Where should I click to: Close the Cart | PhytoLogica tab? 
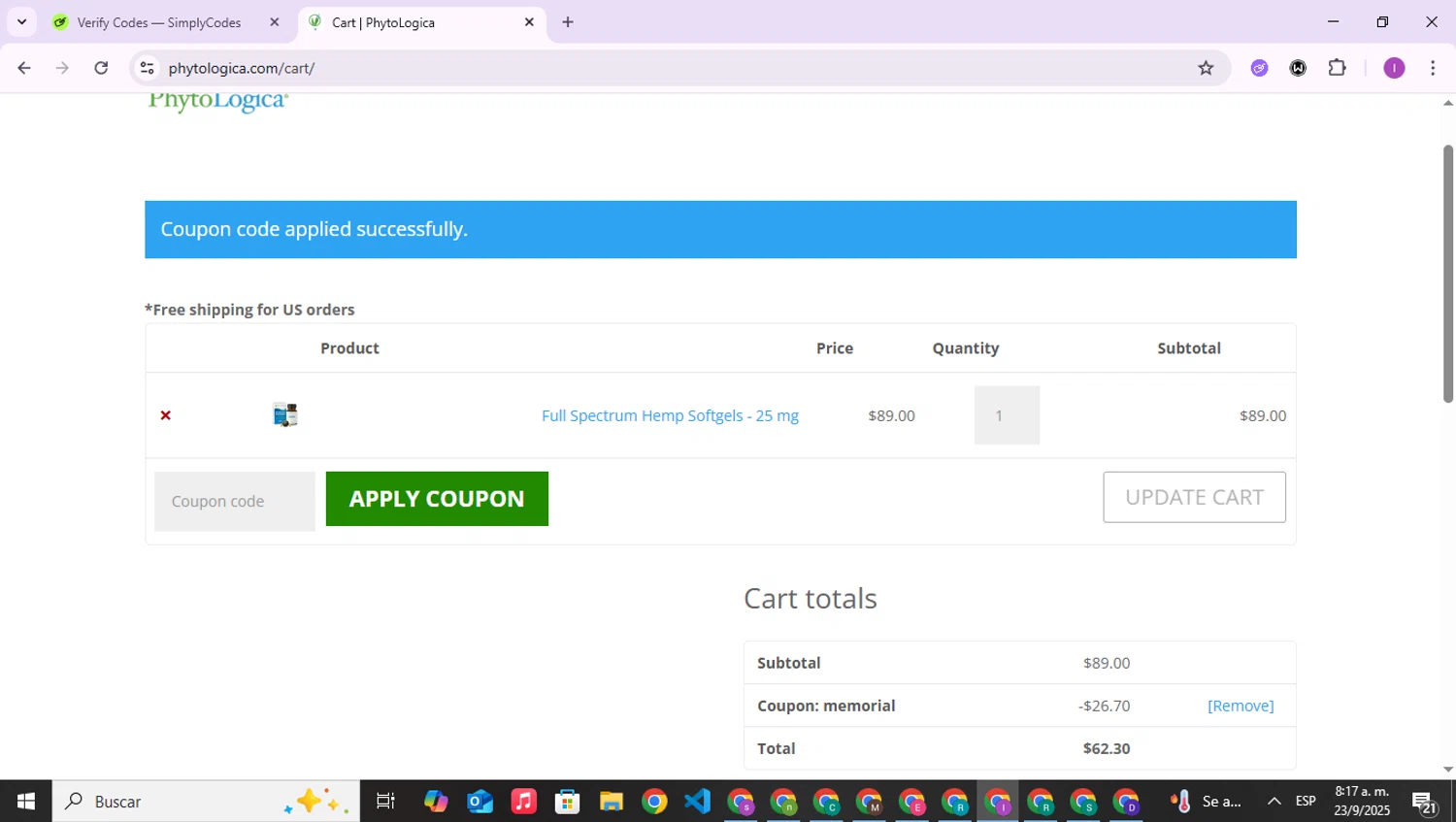click(x=529, y=22)
